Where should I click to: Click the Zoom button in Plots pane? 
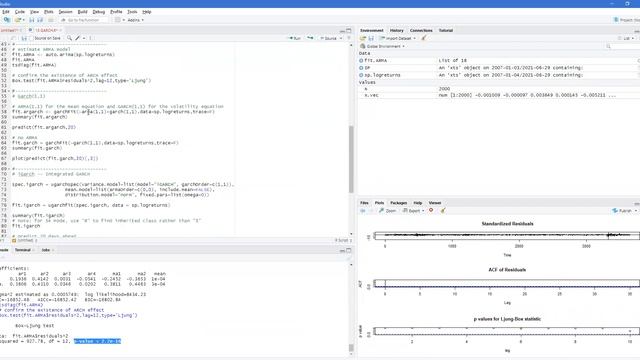pos(388,211)
